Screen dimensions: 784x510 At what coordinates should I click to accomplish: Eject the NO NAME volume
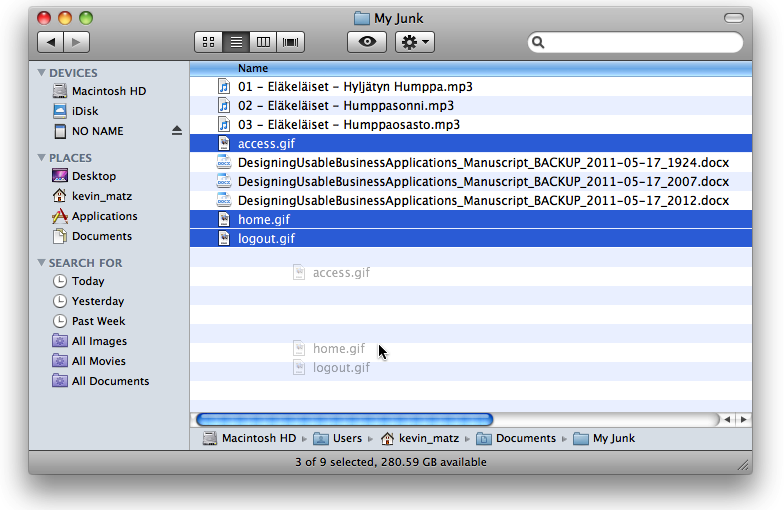176,131
